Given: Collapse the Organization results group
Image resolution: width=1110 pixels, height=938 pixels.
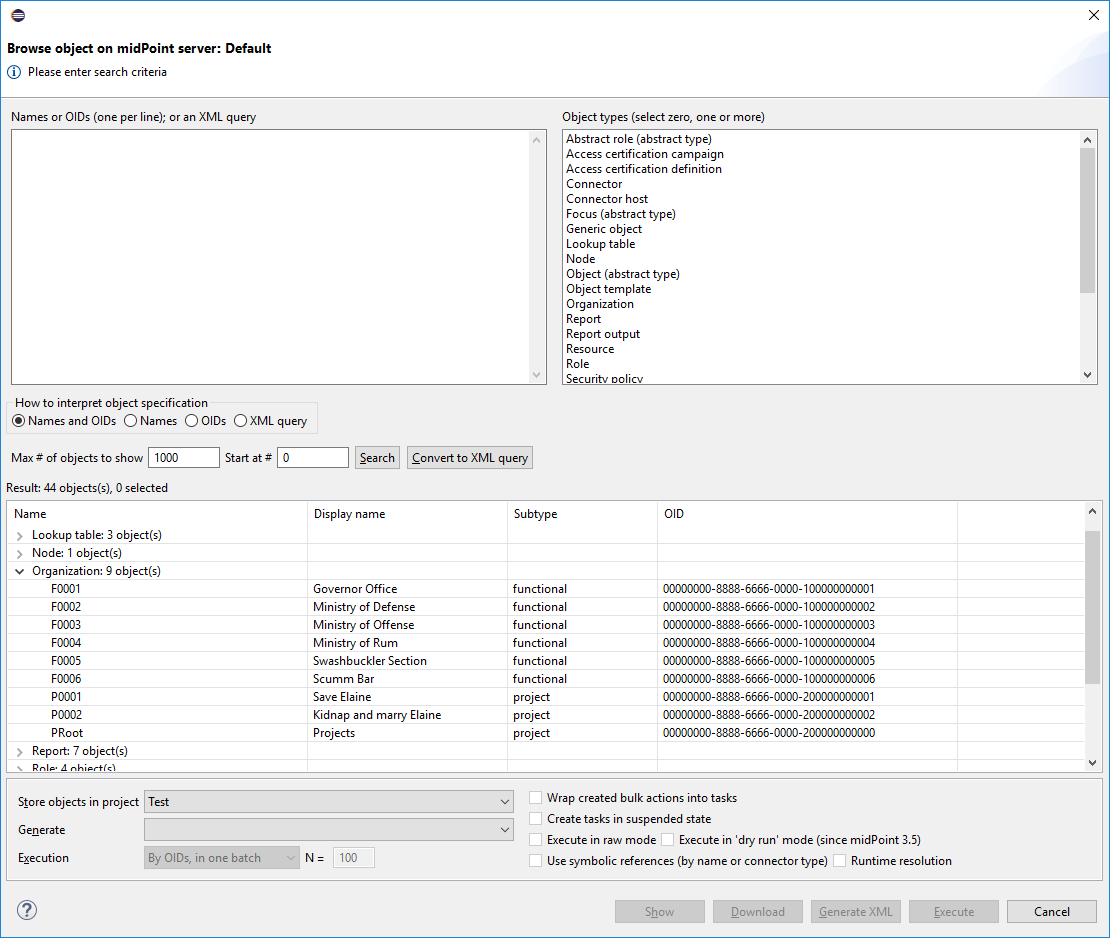Looking at the screenshot, I should tap(20, 572).
